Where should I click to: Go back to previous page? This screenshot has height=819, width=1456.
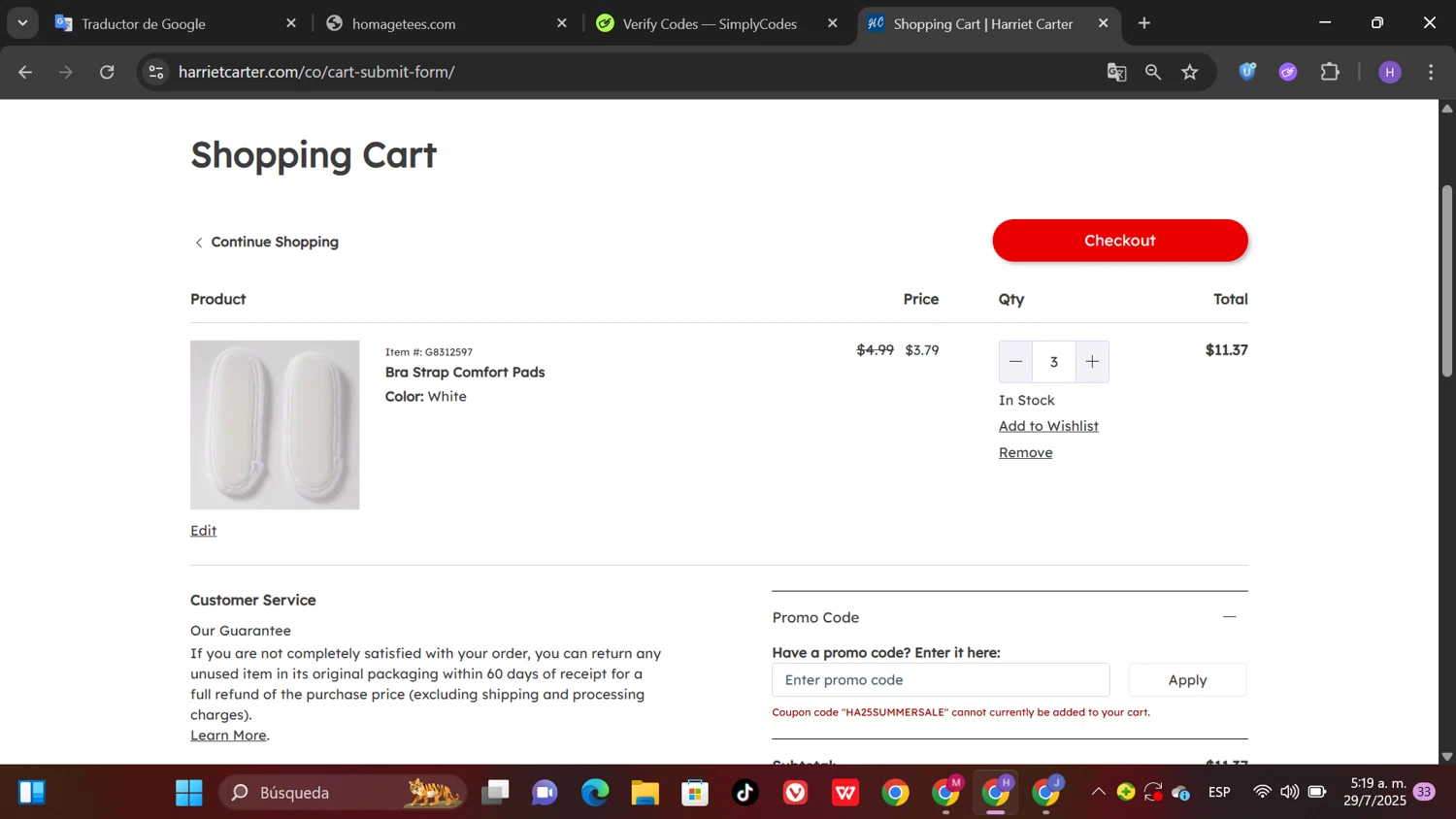point(25,72)
